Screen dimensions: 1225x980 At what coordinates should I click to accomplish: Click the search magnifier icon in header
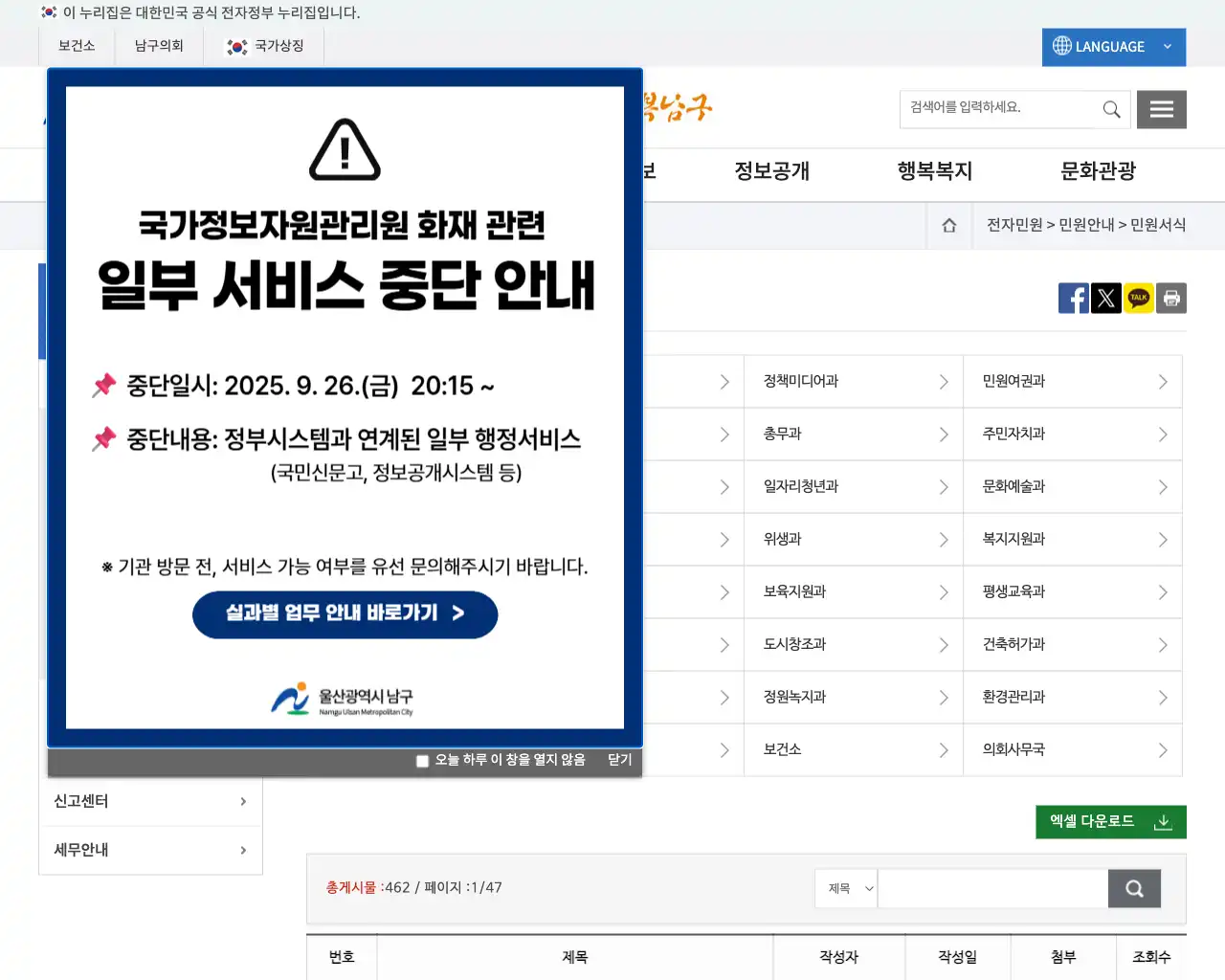[1111, 109]
